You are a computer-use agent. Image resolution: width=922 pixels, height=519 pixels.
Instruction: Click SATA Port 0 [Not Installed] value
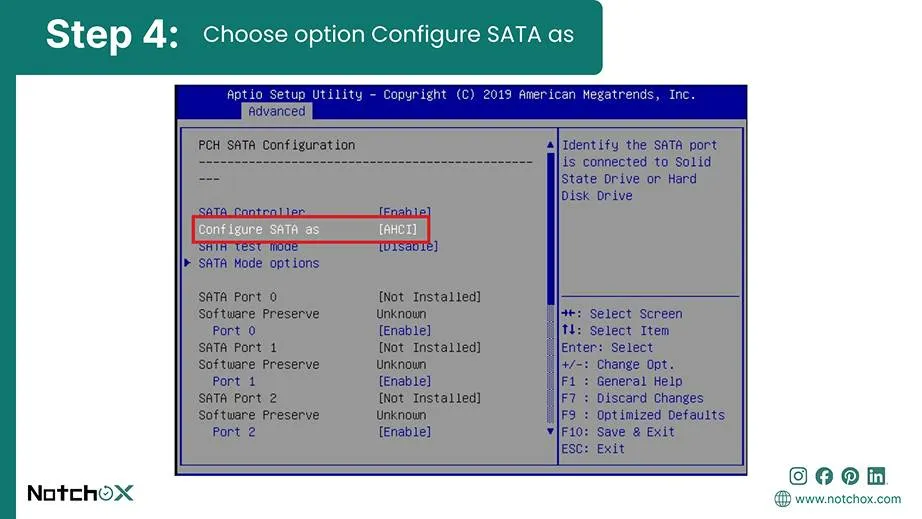click(x=429, y=297)
